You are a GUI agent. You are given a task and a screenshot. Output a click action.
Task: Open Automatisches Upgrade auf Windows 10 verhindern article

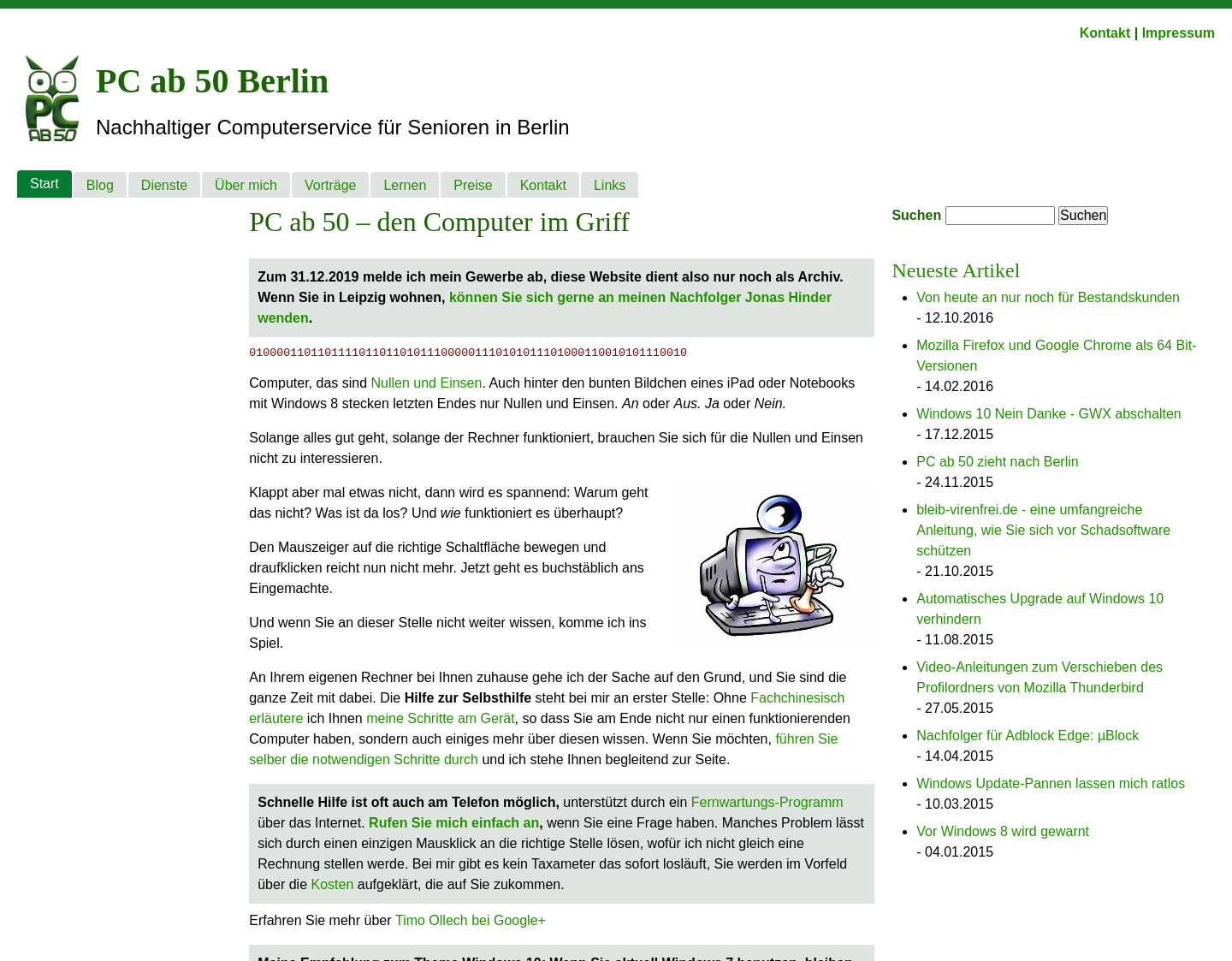(x=1039, y=609)
